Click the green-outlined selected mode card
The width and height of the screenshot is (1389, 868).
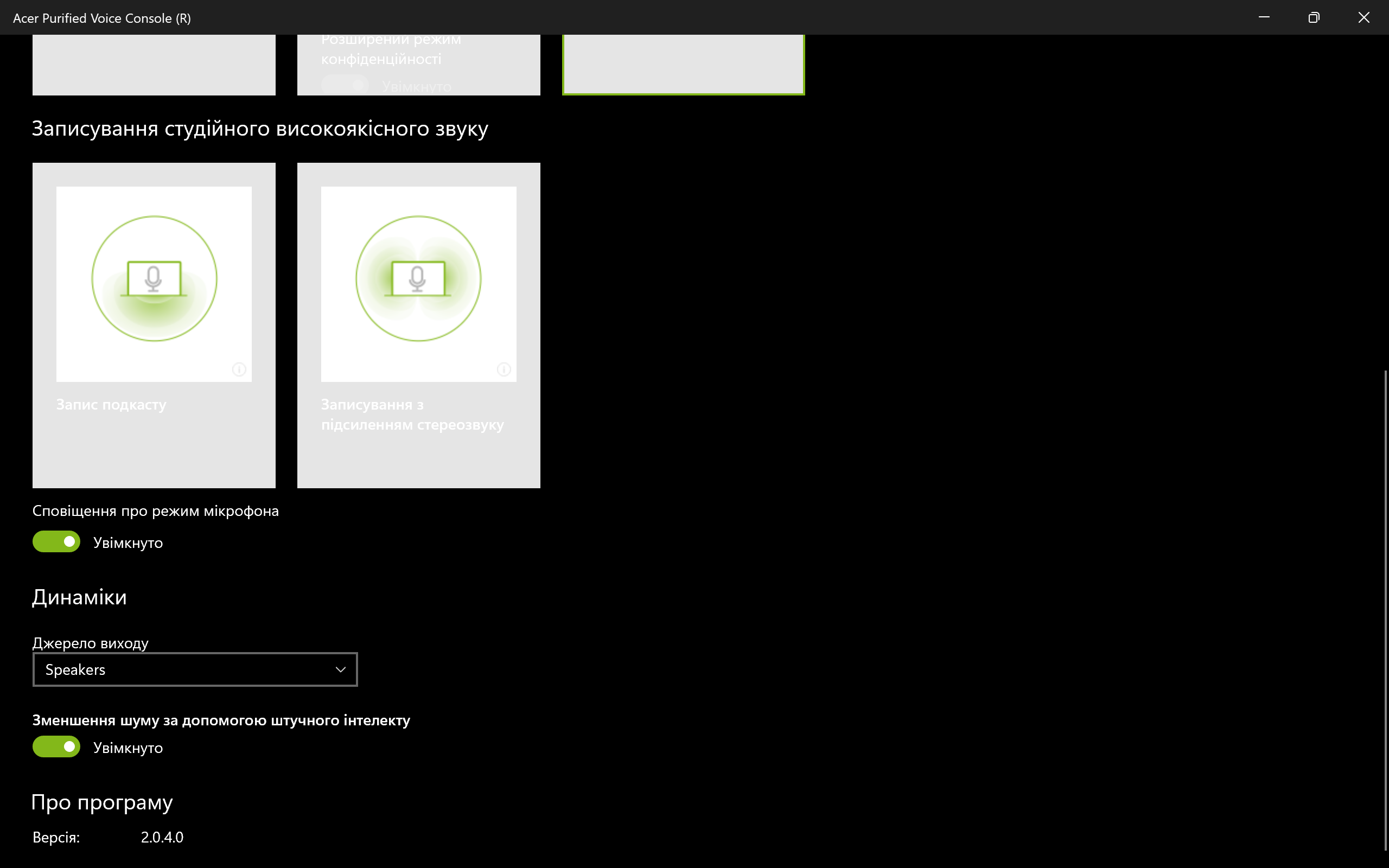point(683,65)
